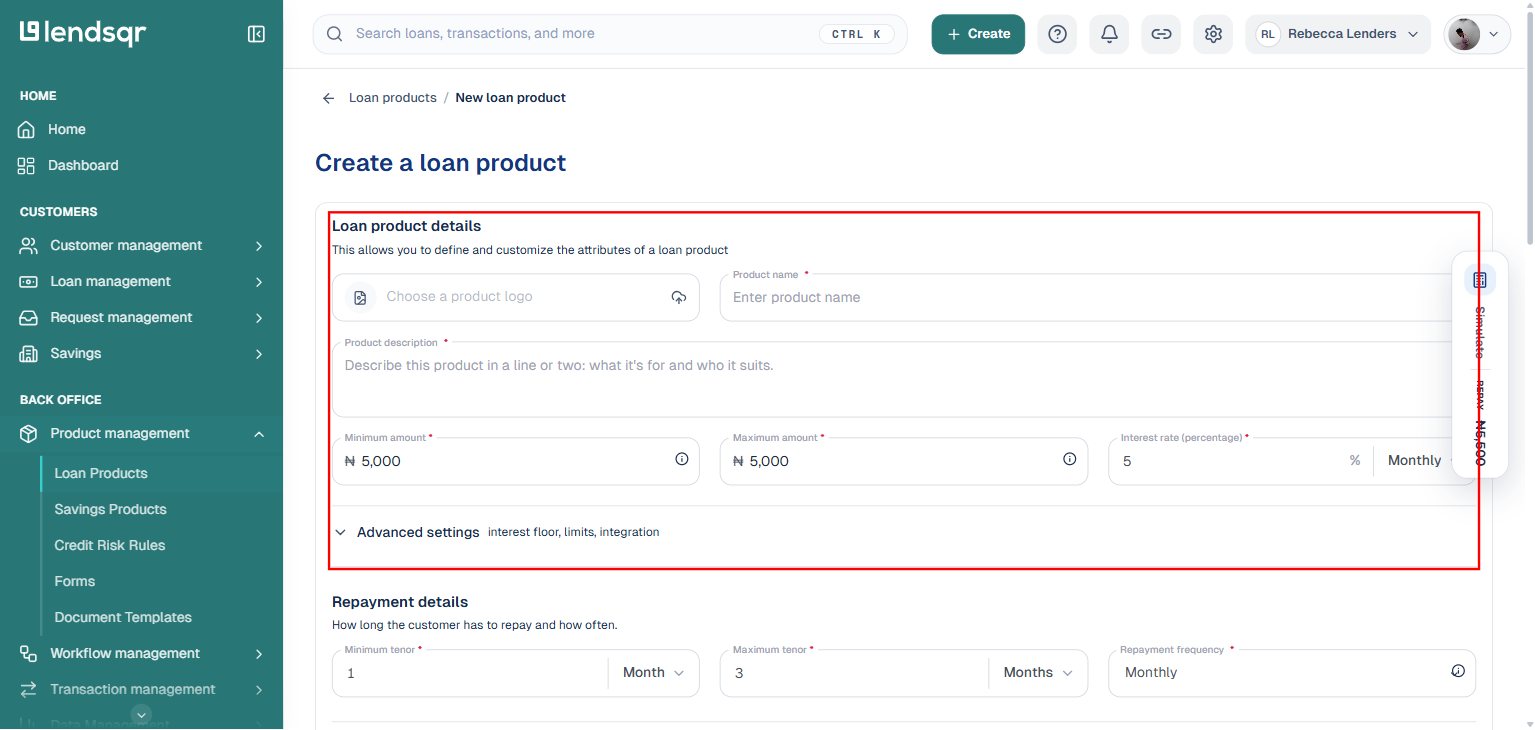Open the settings gear icon
This screenshot has height=730, width=1535.
click(1213, 34)
